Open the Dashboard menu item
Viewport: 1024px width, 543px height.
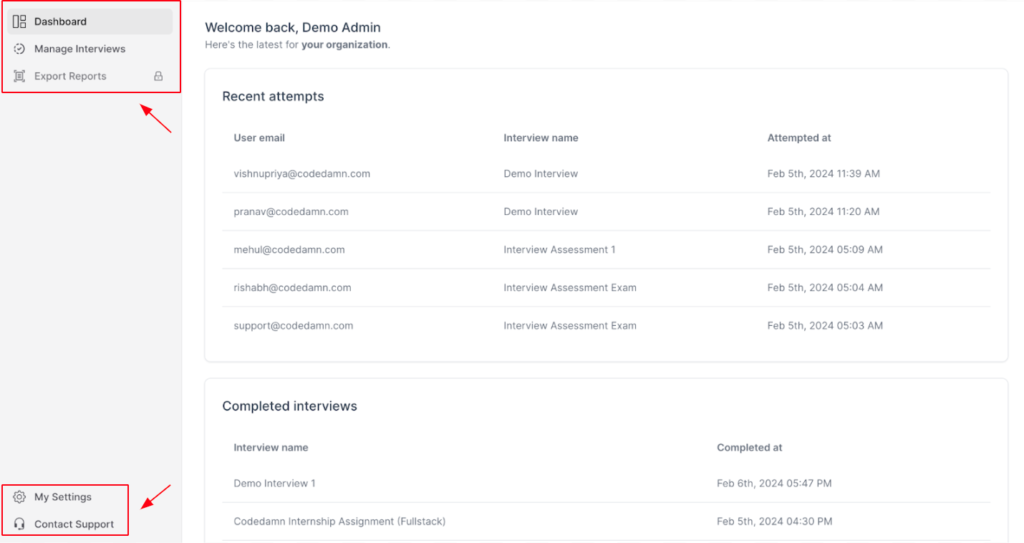(90, 22)
